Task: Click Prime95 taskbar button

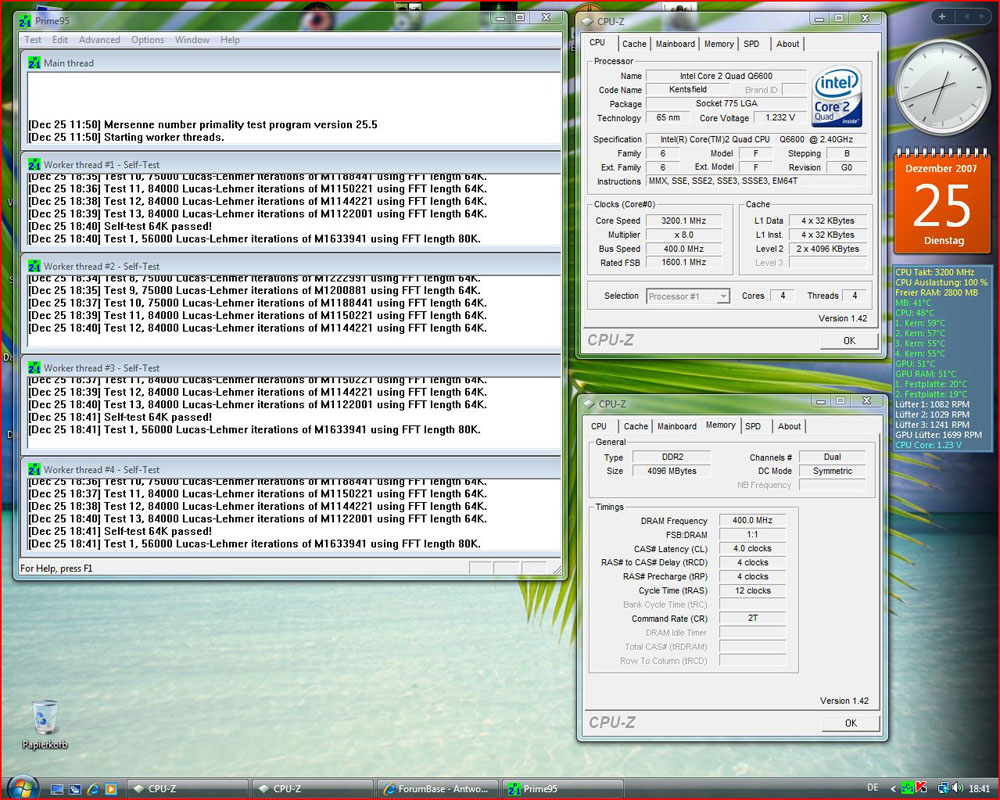Action: (x=562, y=789)
